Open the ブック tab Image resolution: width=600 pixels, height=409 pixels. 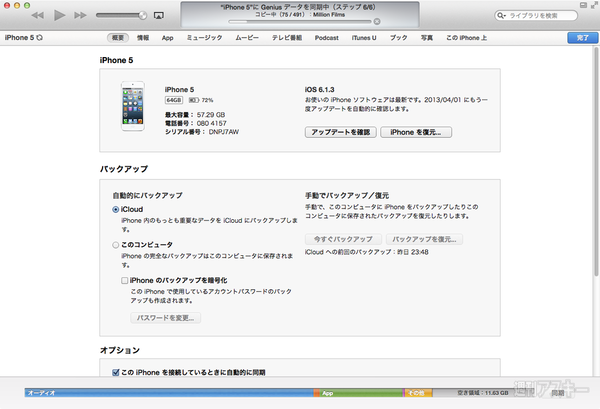[x=398, y=38]
